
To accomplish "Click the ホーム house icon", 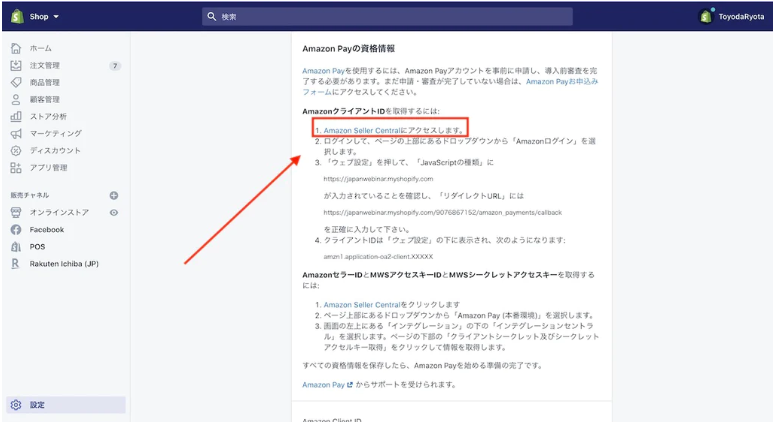I will point(16,48).
